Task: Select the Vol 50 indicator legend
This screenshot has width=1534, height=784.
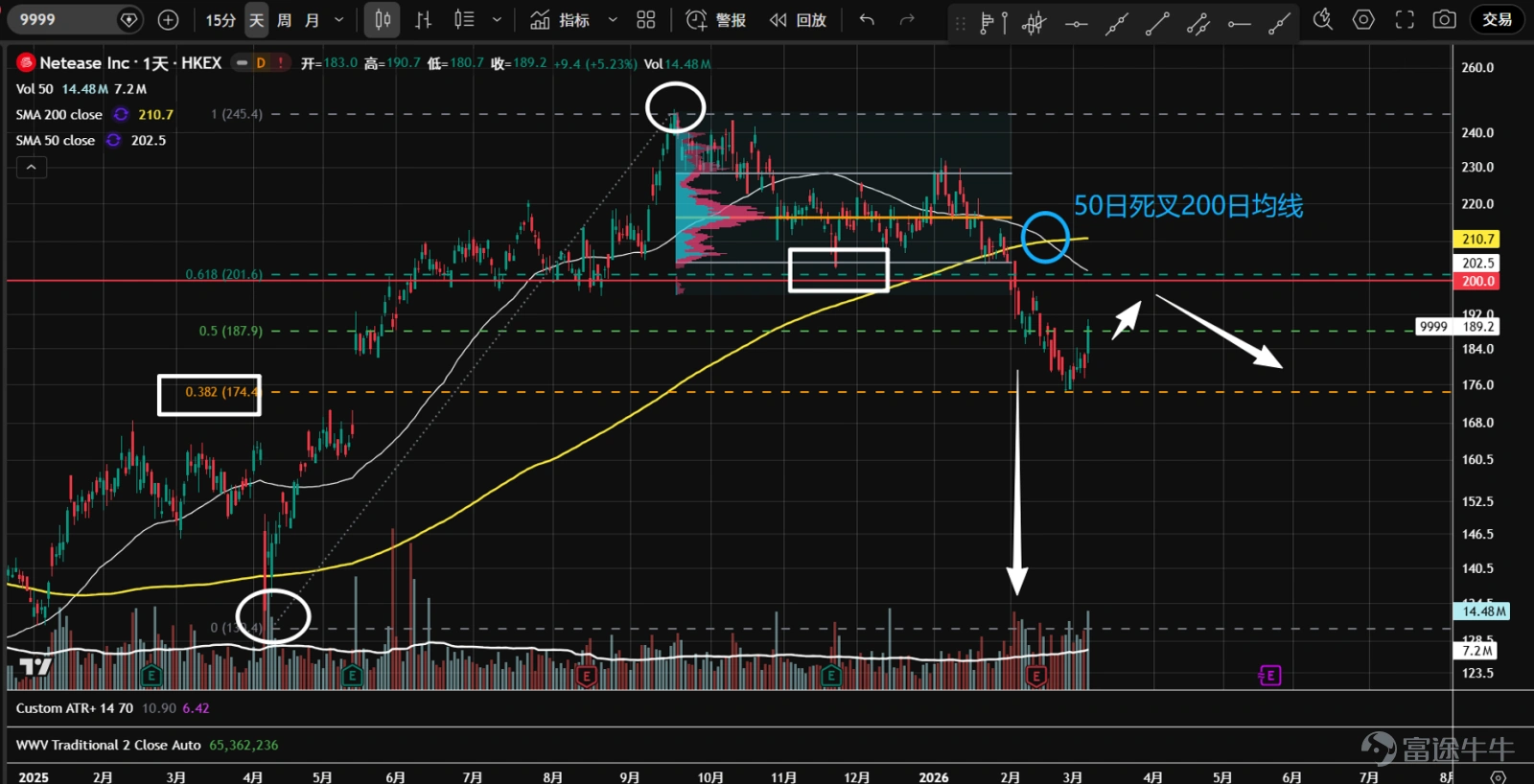Action: [35, 89]
